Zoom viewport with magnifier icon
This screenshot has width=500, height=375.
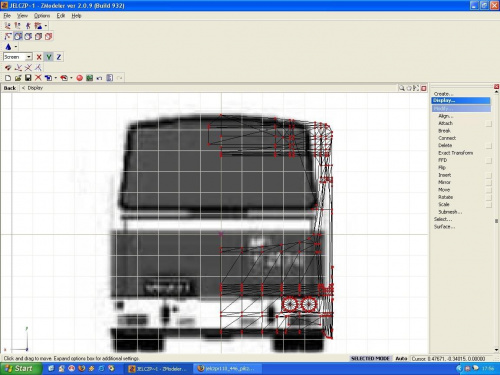[x=402, y=88]
